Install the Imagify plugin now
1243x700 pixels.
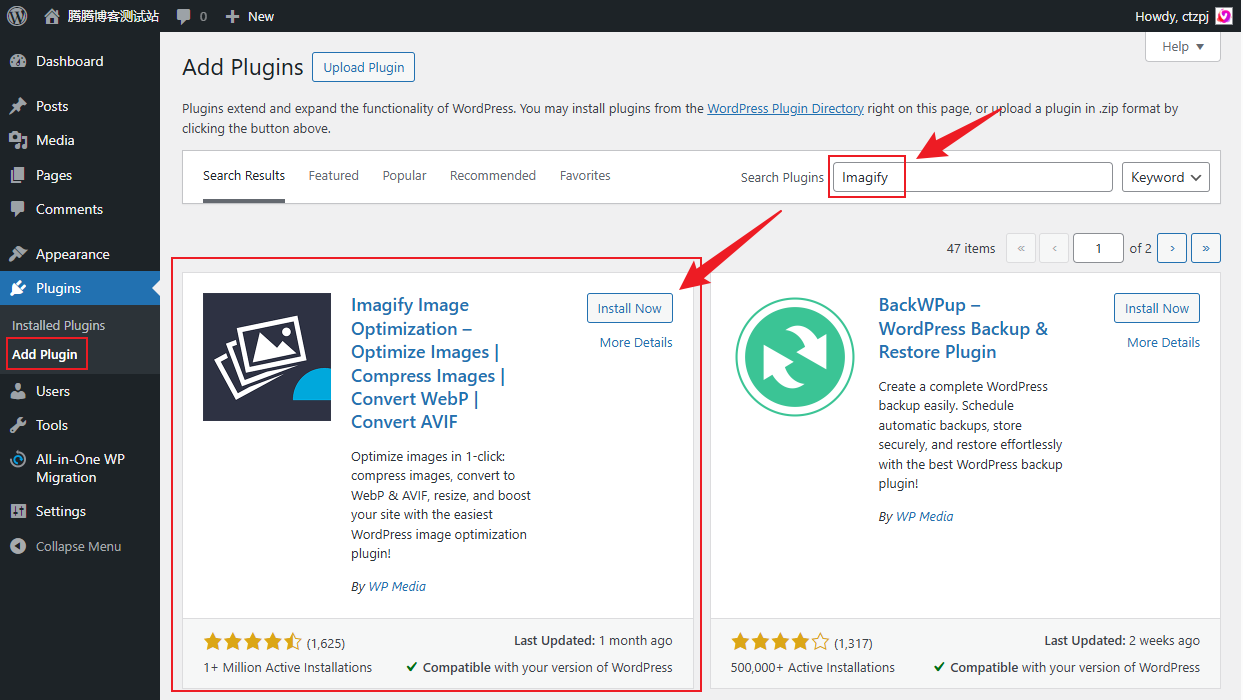point(629,308)
